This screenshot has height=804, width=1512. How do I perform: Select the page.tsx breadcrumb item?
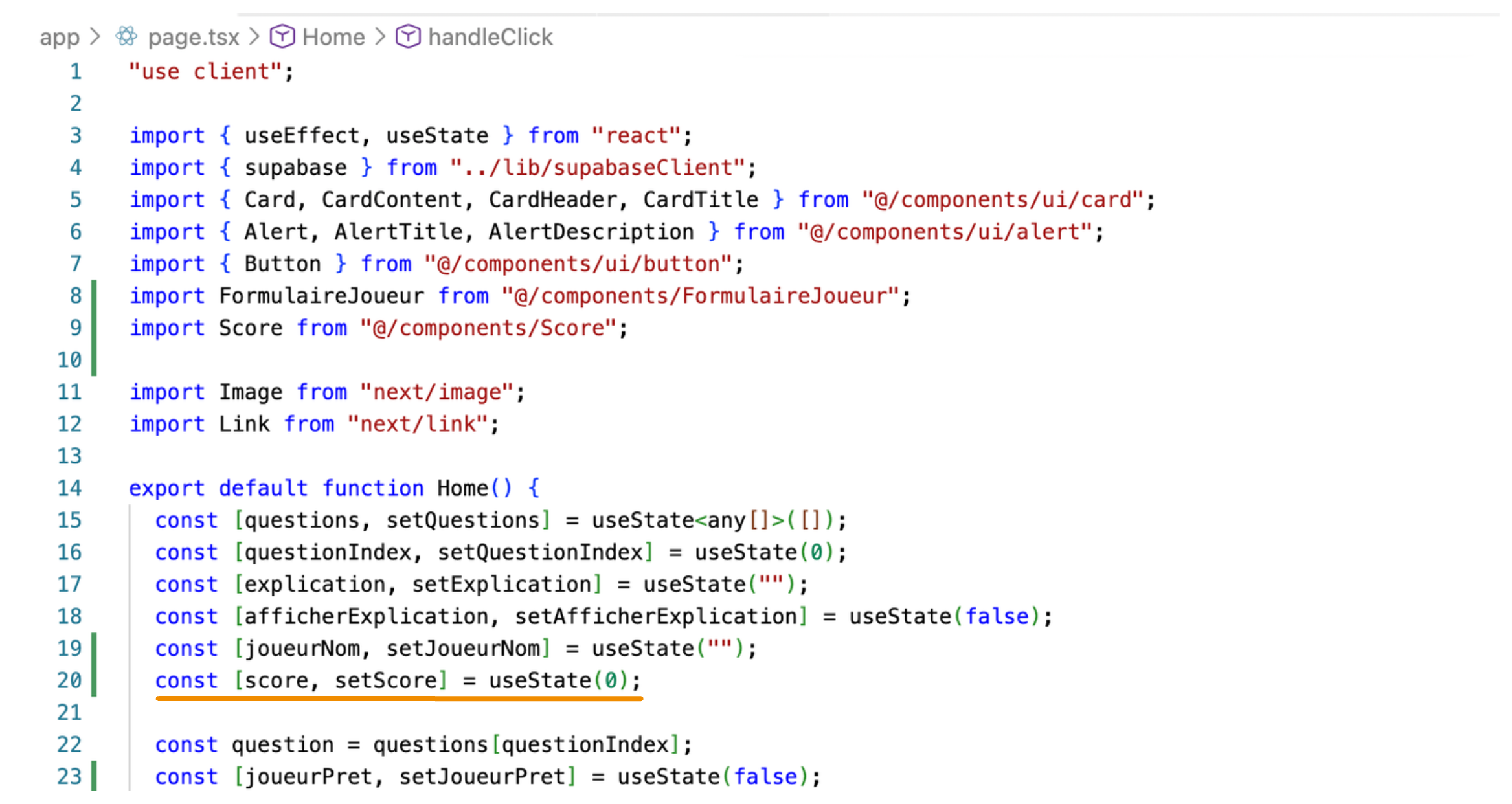click(x=194, y=37)
